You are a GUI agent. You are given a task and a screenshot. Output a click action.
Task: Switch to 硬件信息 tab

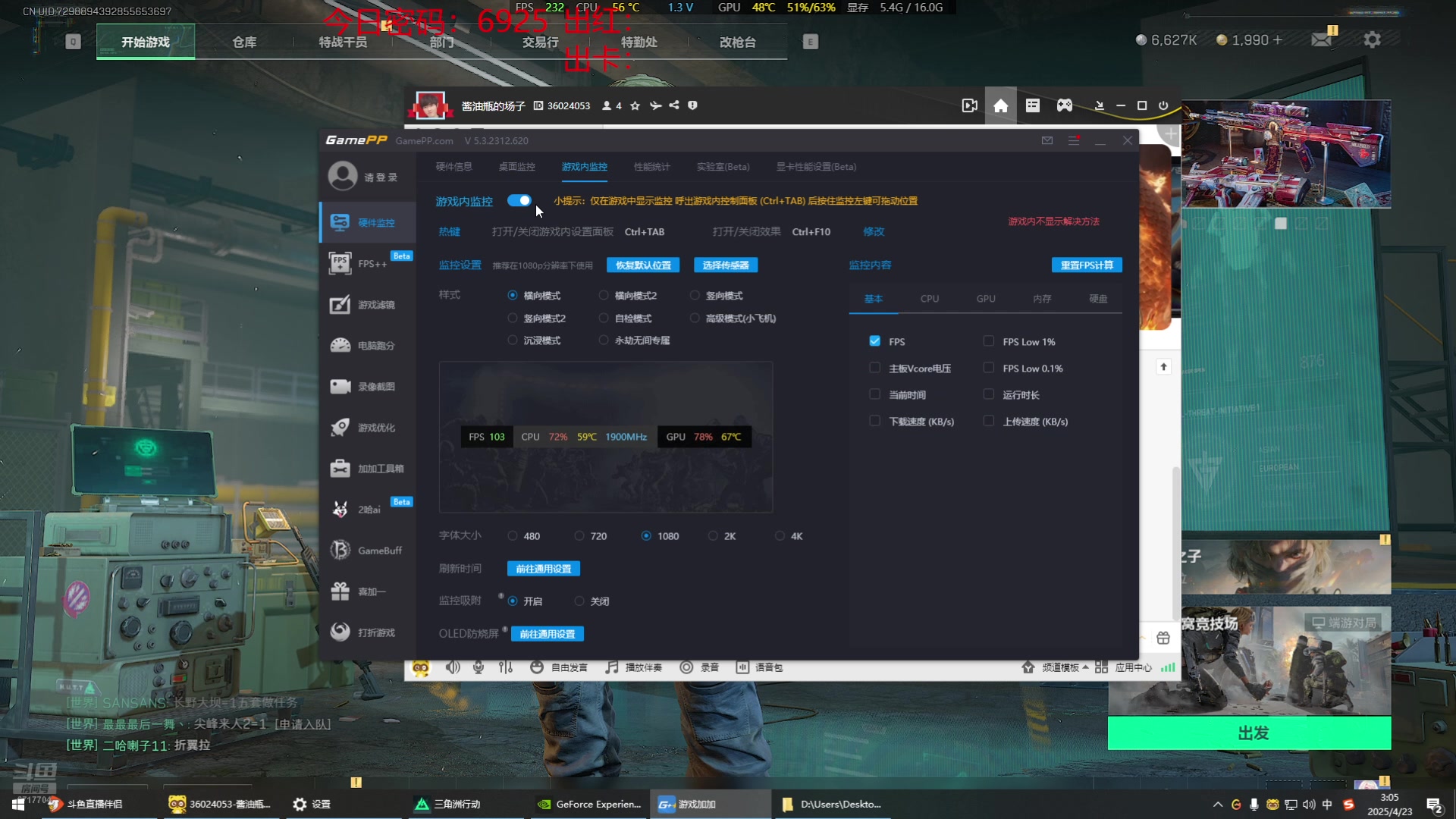click(453, 167)
